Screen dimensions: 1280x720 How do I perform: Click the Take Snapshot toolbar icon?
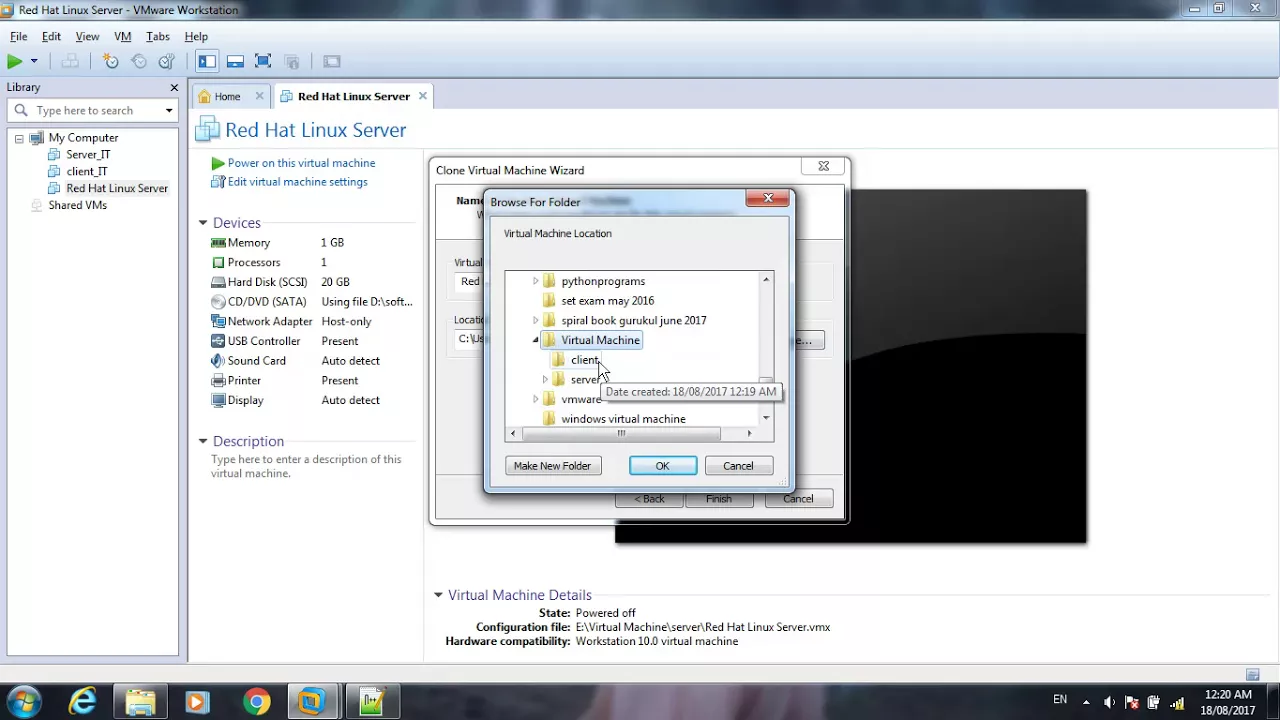pyautogui.click(x=111, y=62)
